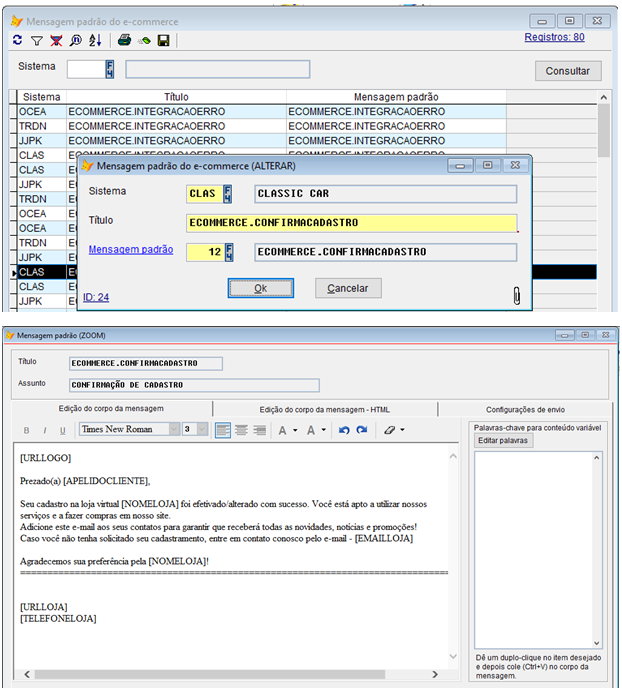Click the horizontal scrollbar under message body
The width and height of the screenshot is (622, 690).
230,675
